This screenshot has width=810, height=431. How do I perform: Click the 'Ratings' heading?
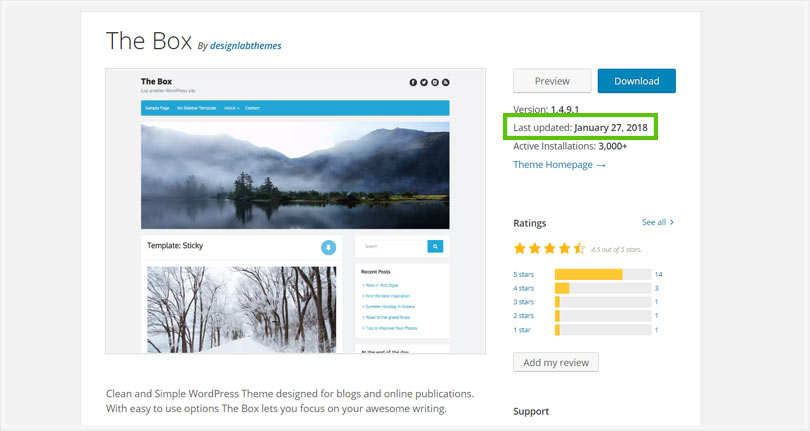coord(529,223)
